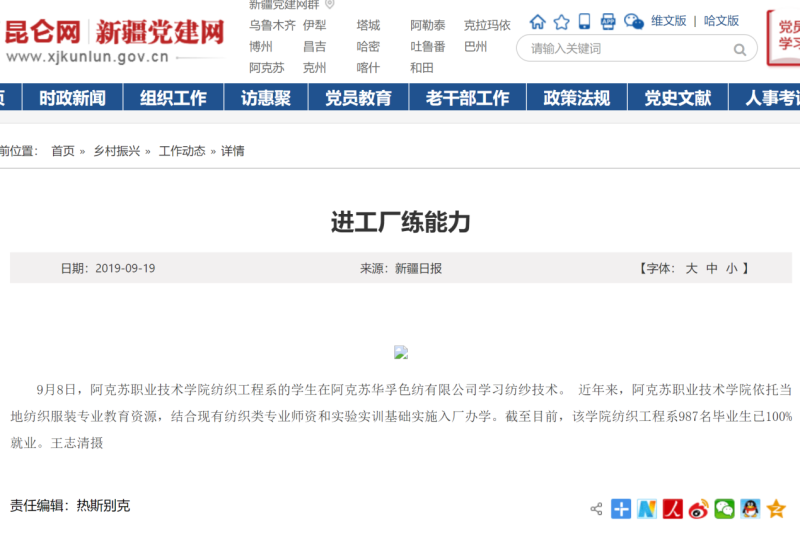Click the blue plus more-share icon

click(x=621, y=509)
